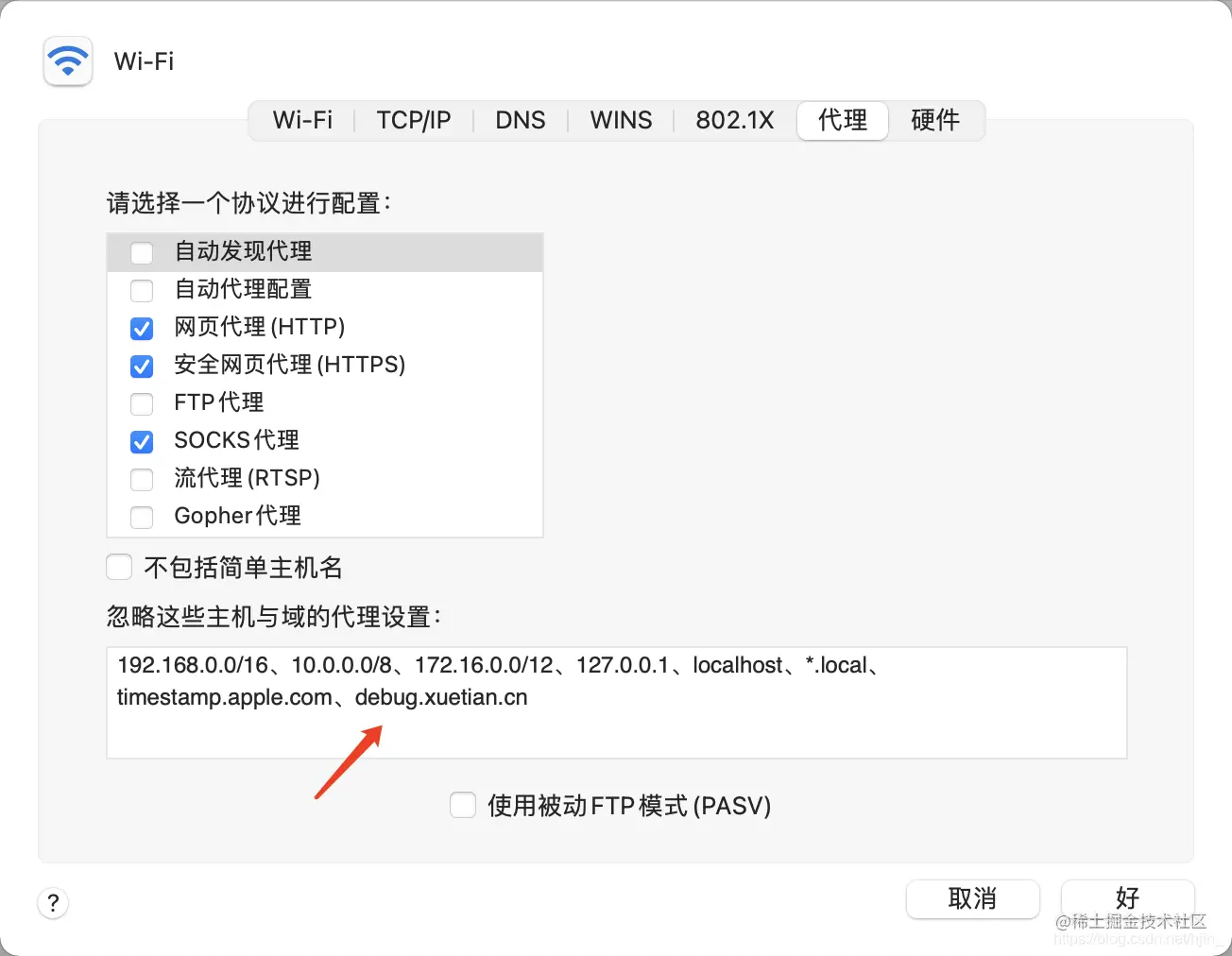This screenshot has height=956, width=1232.
Task: Enable the 自动发现代理 checkbox
Action: [x=142, y=252]
